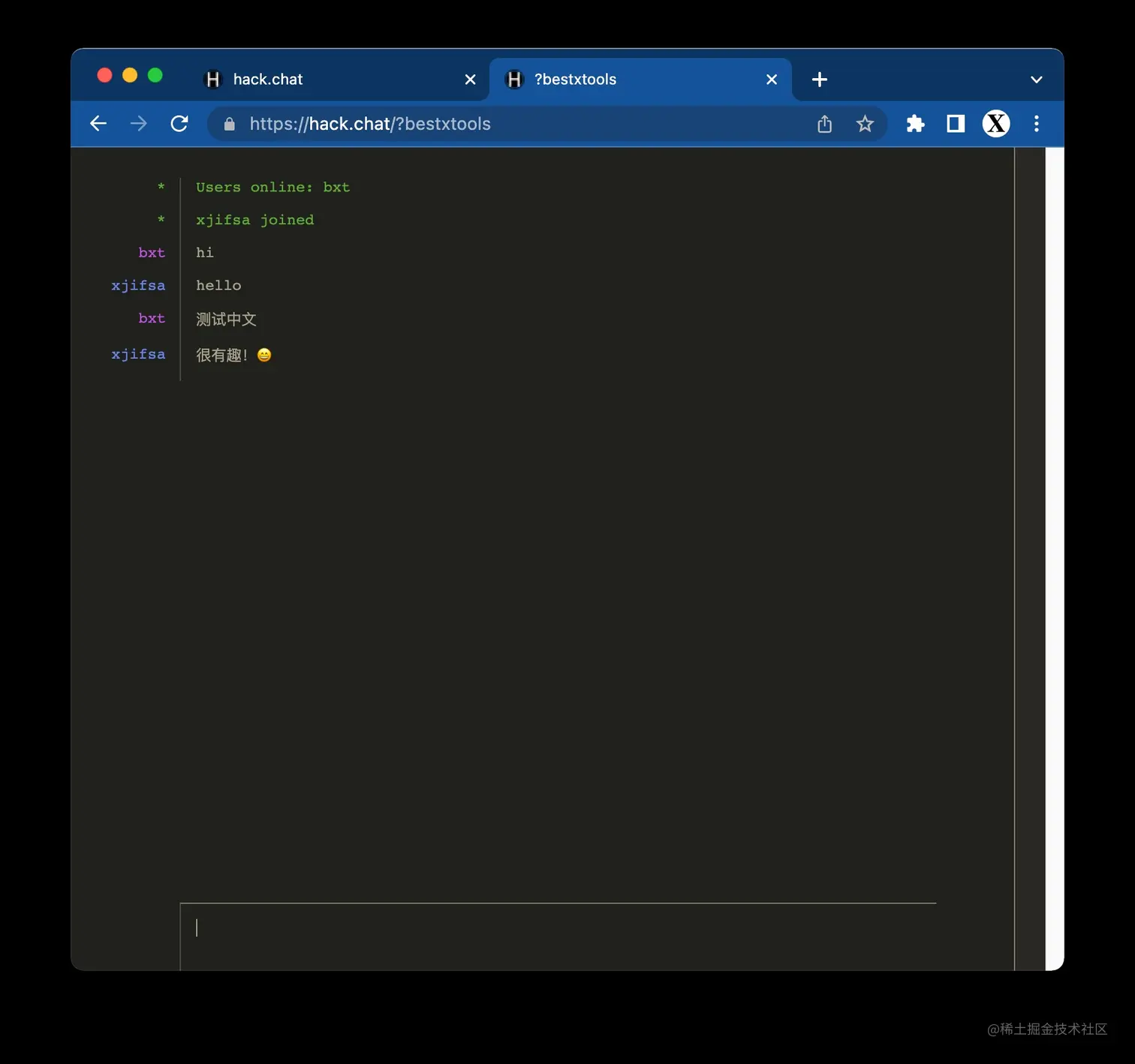Image resolution: width=1135 pixels, height=1064 pixels.
Task: Click the browser forward arrow
Action: coord(139,124)
